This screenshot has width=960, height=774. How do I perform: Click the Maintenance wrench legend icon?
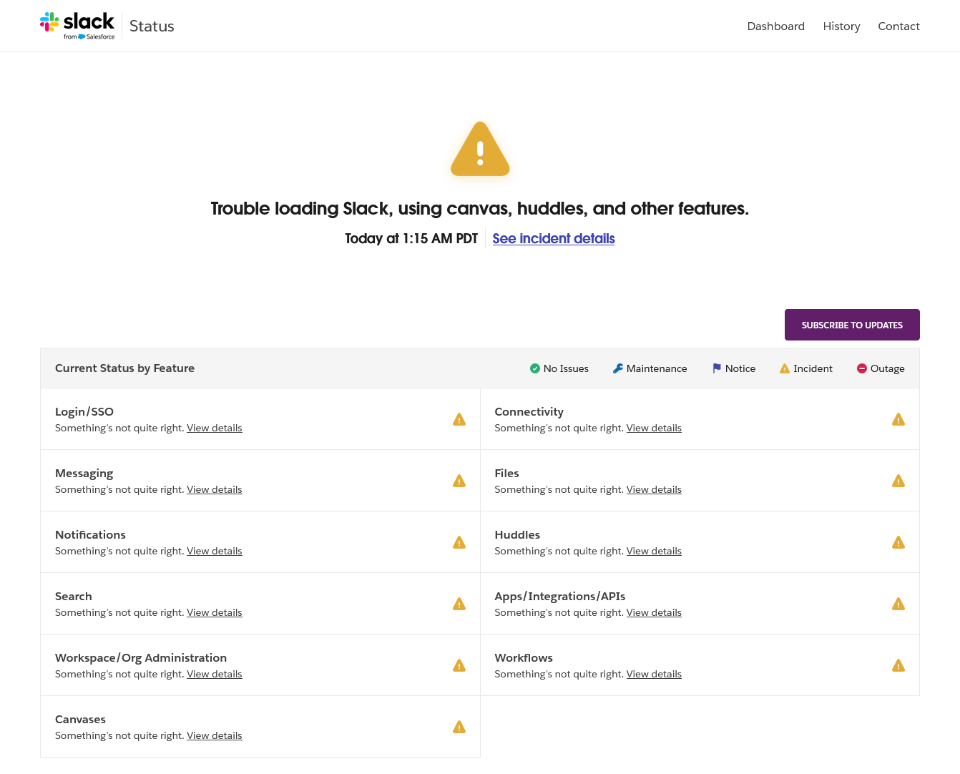pyautogui.click(x=618, y=369)
